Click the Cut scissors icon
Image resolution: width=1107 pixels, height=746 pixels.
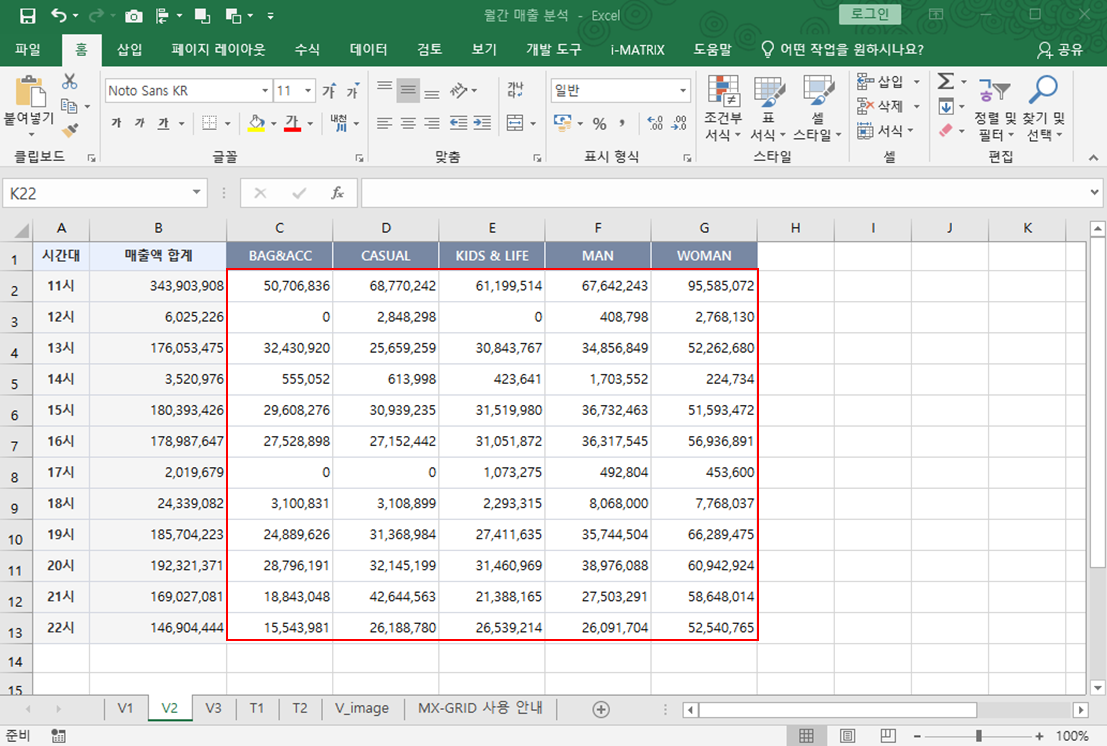tap(69, 82)
